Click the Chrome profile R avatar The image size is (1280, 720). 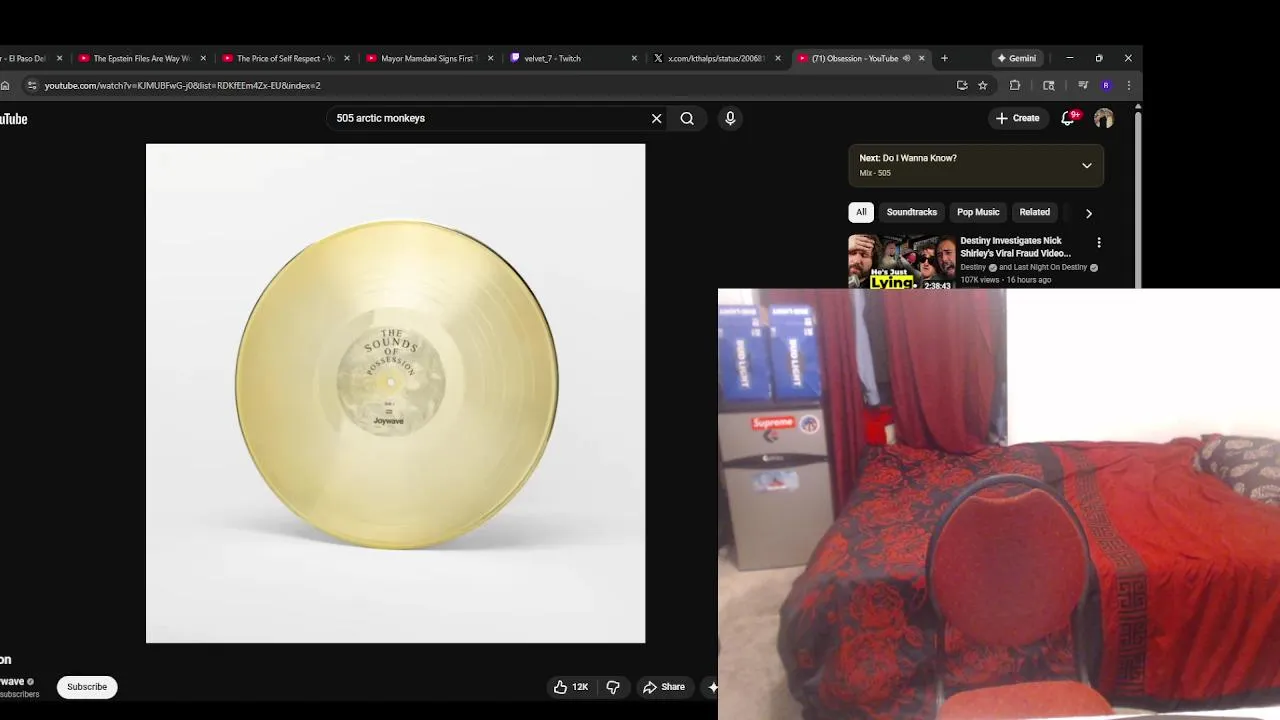tap(1106, 85)
